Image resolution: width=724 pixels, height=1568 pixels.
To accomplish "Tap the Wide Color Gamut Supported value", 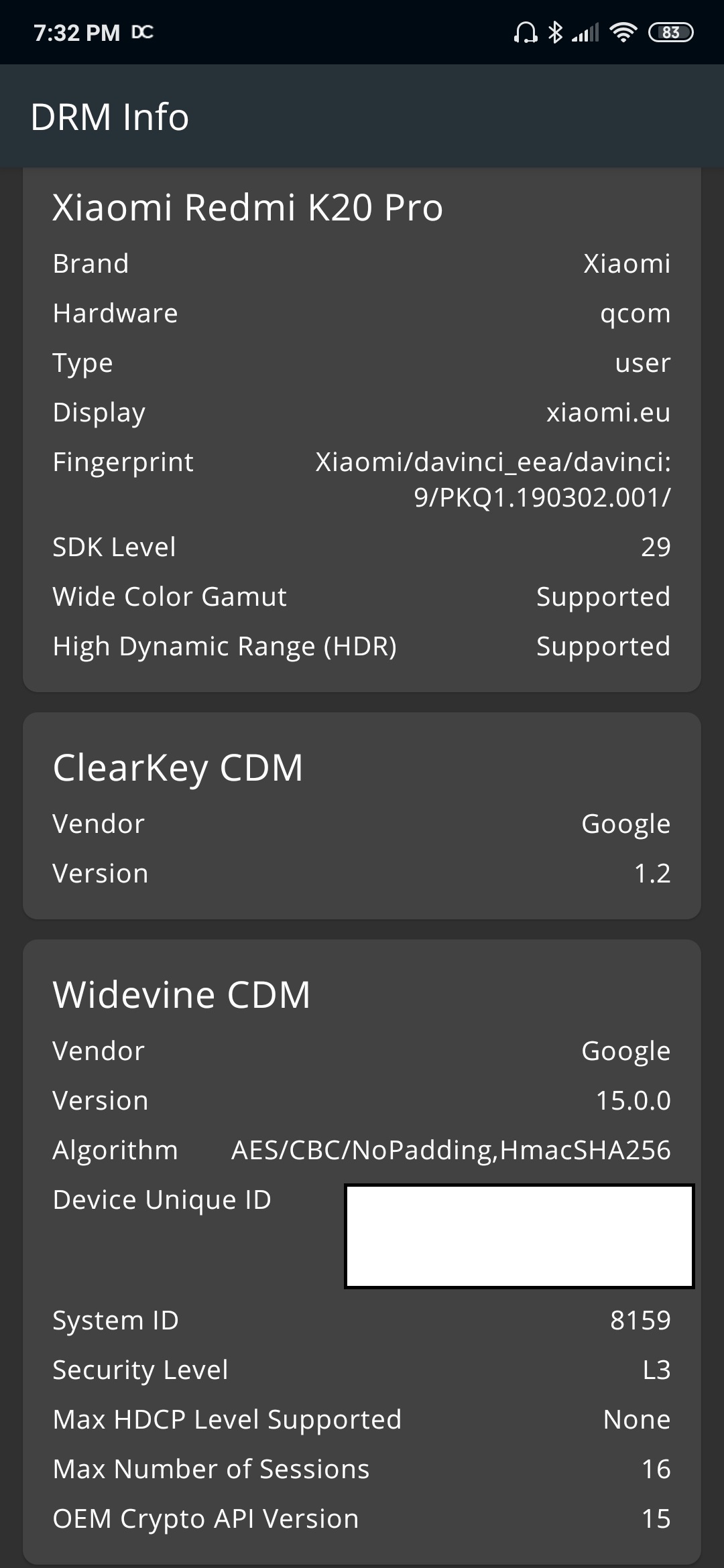I will [x=603, y=596].
